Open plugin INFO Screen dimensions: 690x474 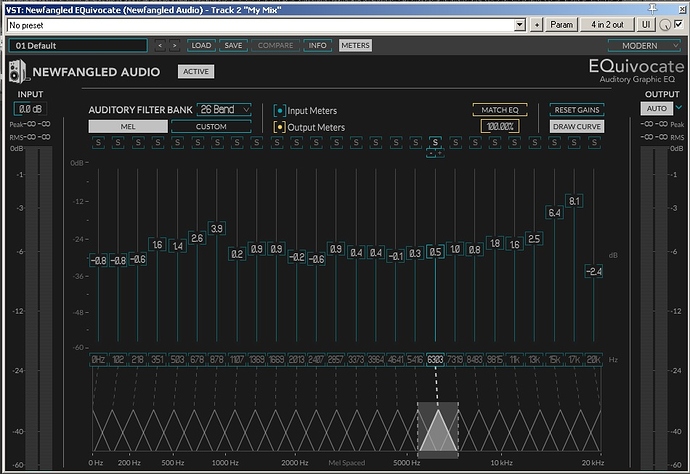coord(317,45)
